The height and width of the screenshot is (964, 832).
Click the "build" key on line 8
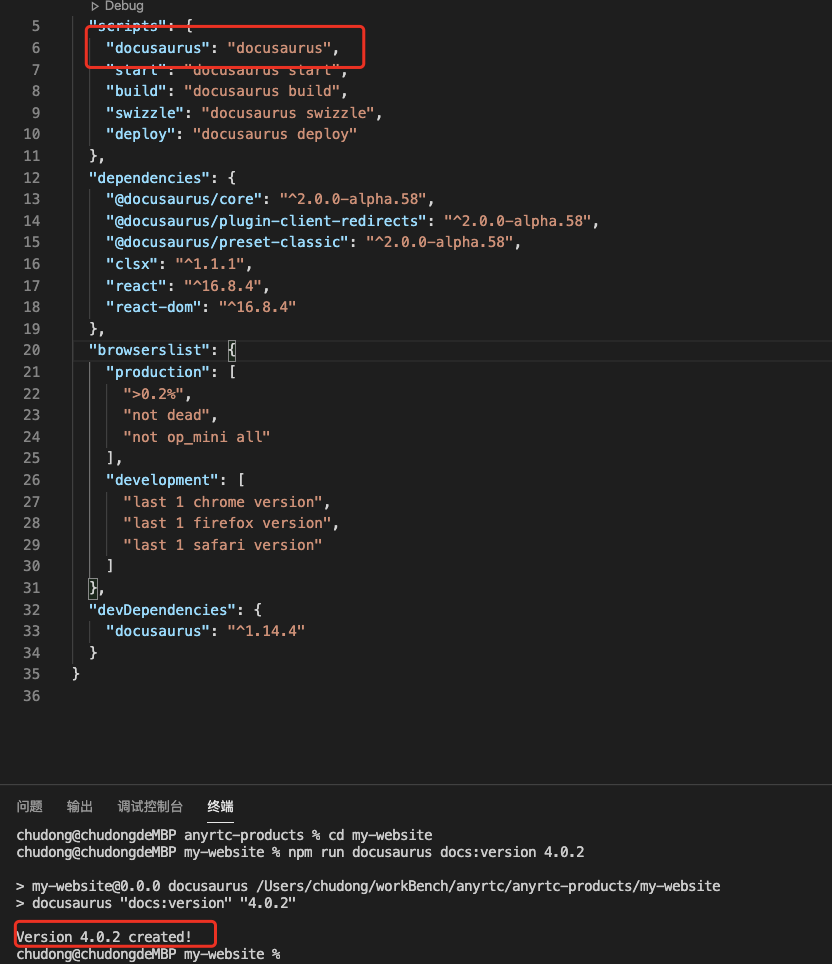click(135, 91)
